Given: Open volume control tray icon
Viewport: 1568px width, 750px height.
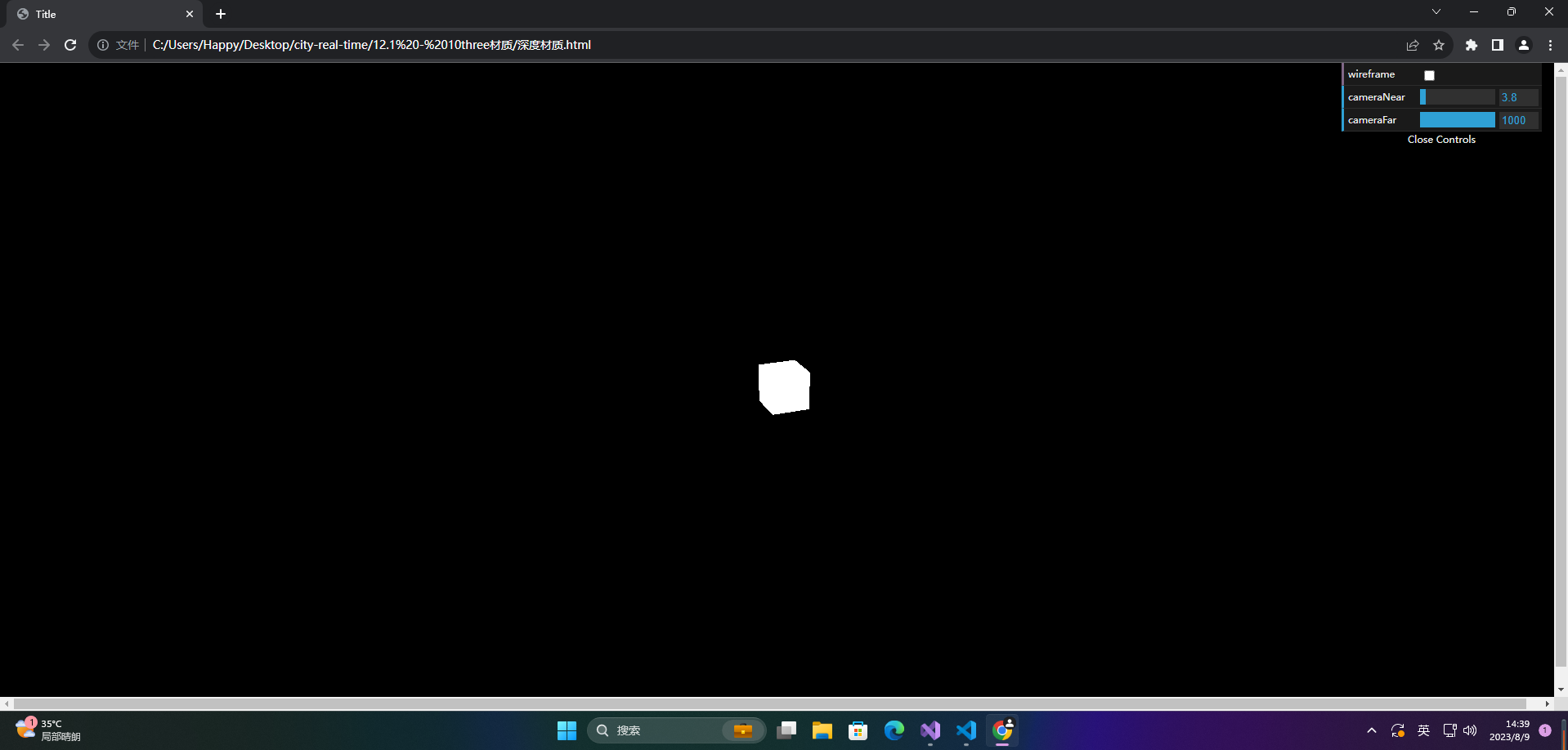Looking at the screenshot, I should click(x=1470, y=730).
